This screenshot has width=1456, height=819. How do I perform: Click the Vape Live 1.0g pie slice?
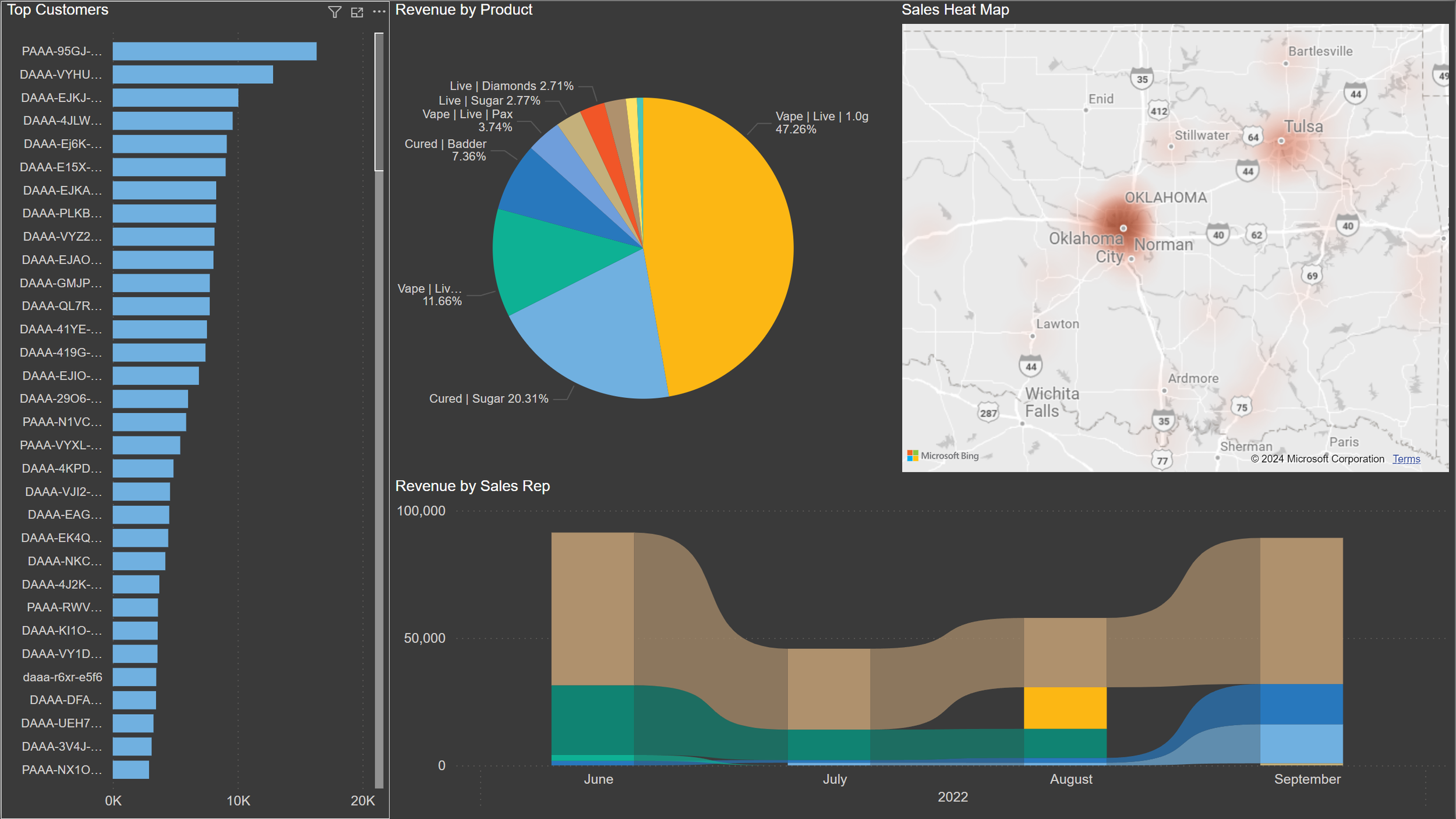tap(722, 245)
